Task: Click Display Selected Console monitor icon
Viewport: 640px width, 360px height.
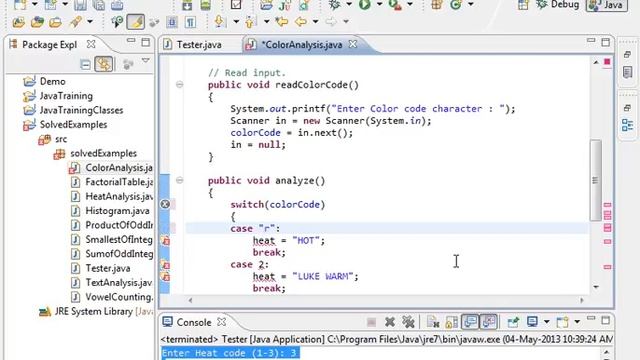Action: tap(532, 322)
